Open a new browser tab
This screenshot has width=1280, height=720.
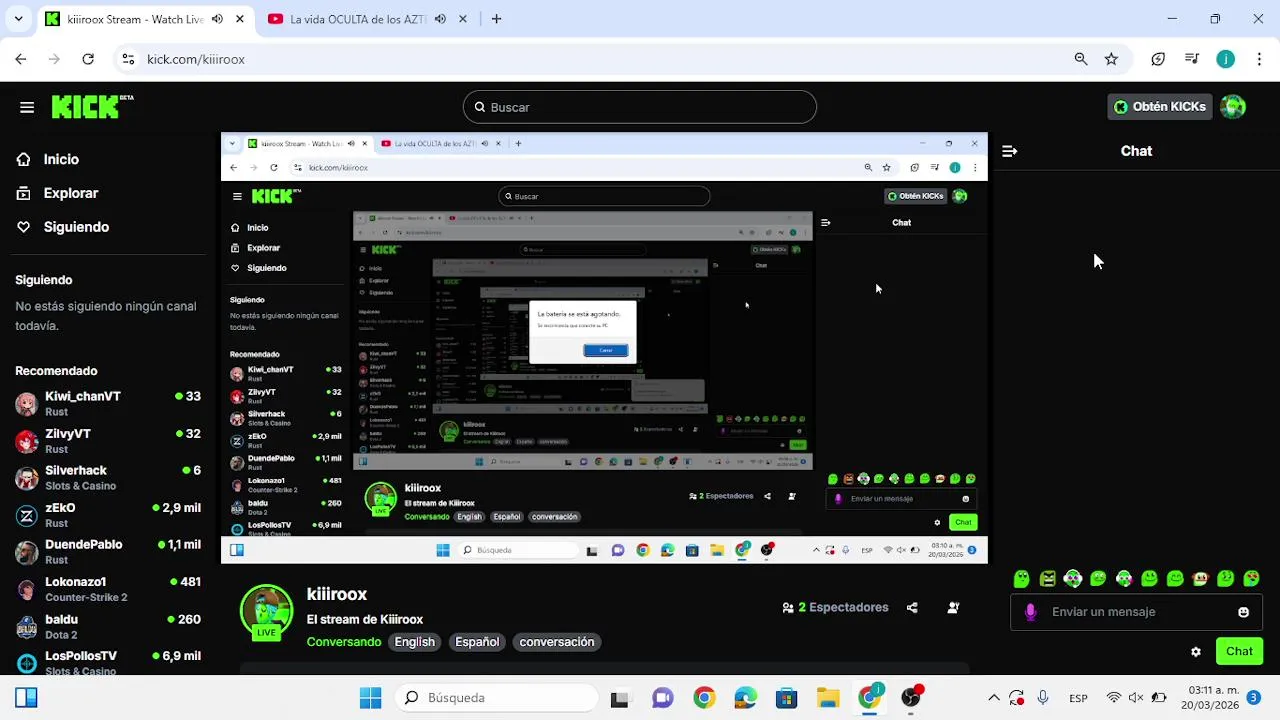(x=496, y=19)
